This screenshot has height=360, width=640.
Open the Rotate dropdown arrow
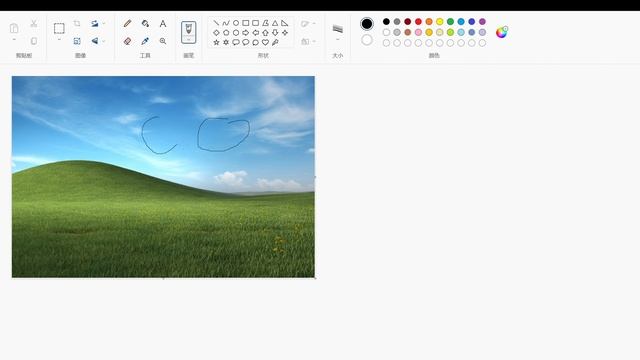click(x=104, y=24)
